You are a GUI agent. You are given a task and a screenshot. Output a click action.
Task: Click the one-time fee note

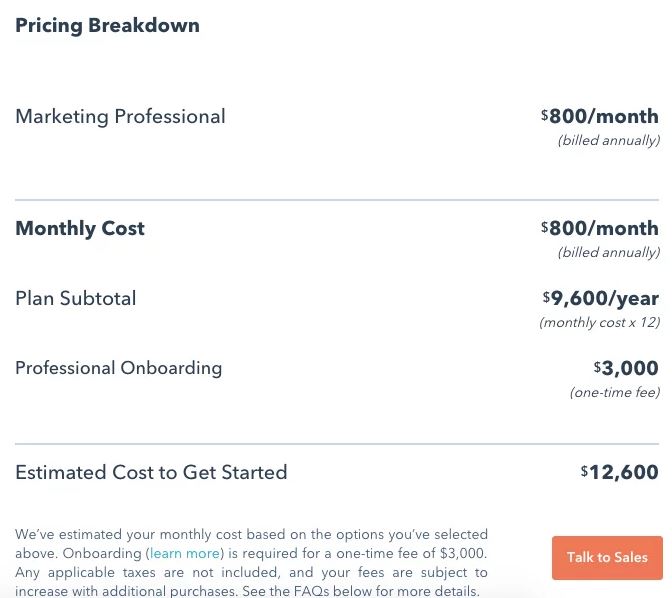pos(615,392)
